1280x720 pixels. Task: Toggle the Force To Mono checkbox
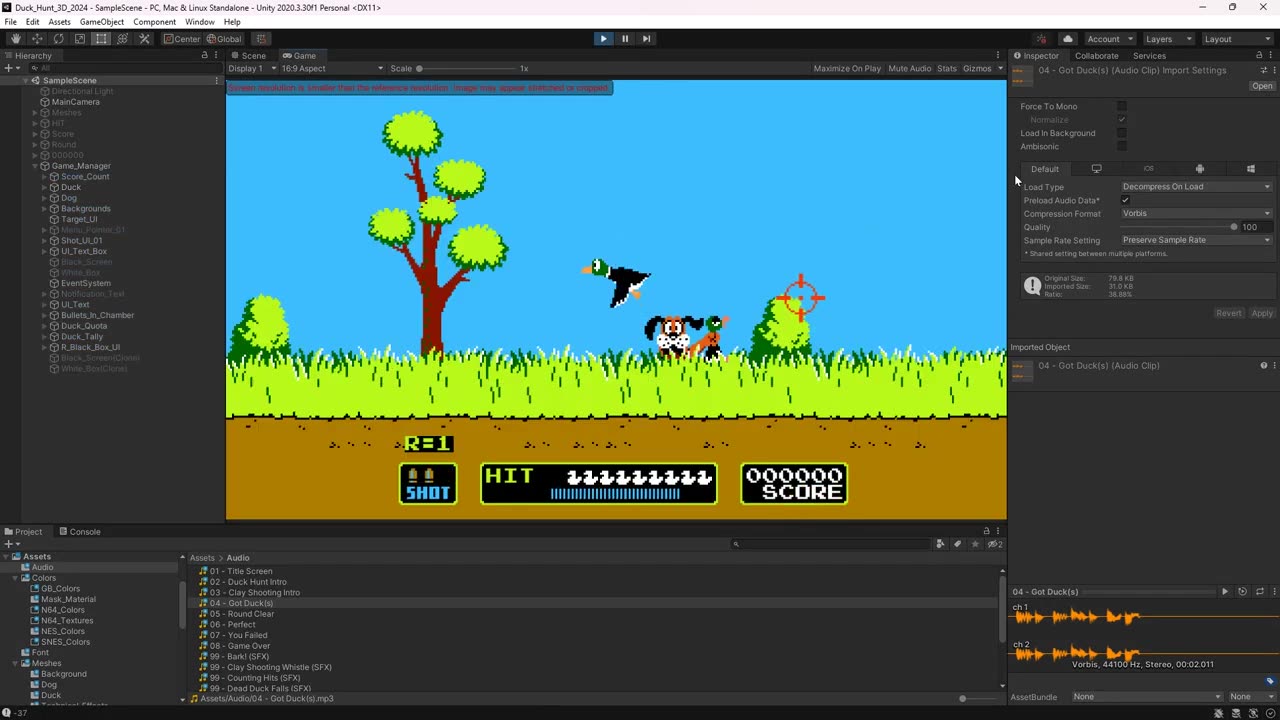tap(1122, 106)
